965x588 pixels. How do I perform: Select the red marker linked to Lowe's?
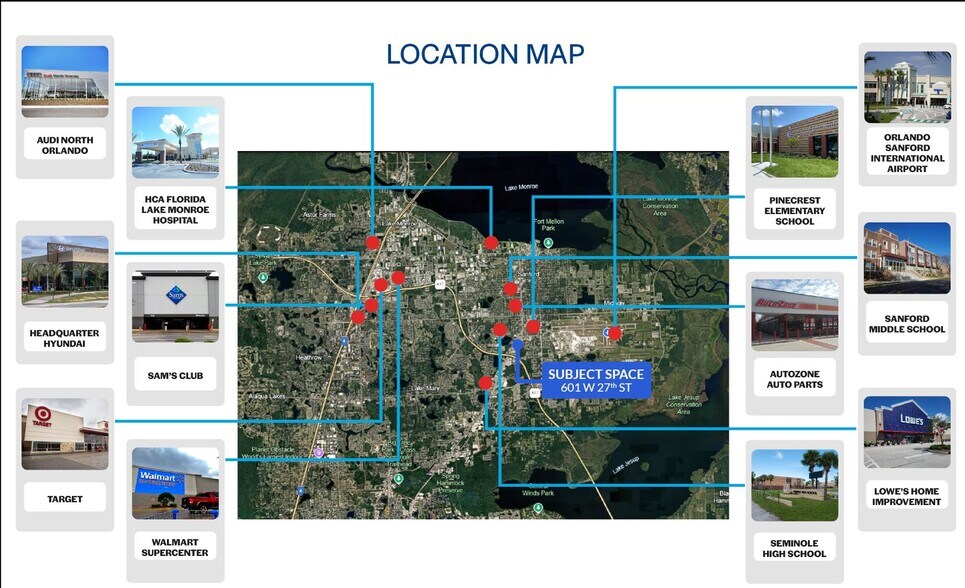pyautogui.click(x=485, y=383)
